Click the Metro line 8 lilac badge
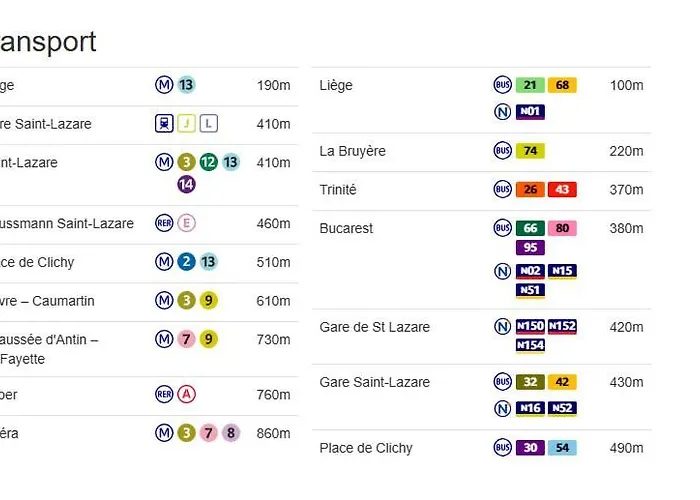700x500 pixels. click(x=231, y=433)
